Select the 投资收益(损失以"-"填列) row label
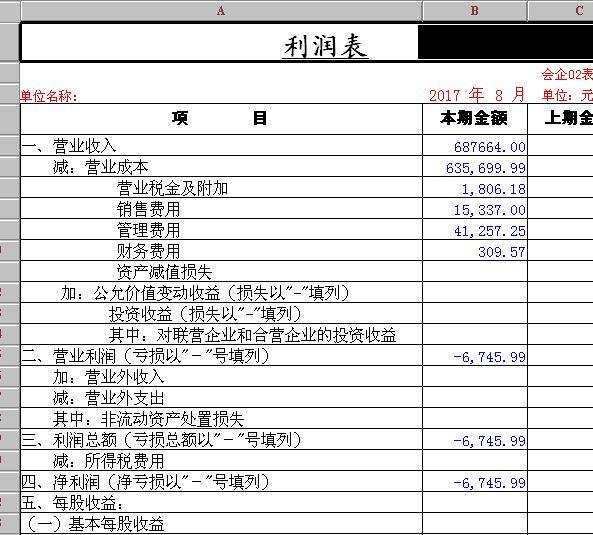 tap(205, 314)
